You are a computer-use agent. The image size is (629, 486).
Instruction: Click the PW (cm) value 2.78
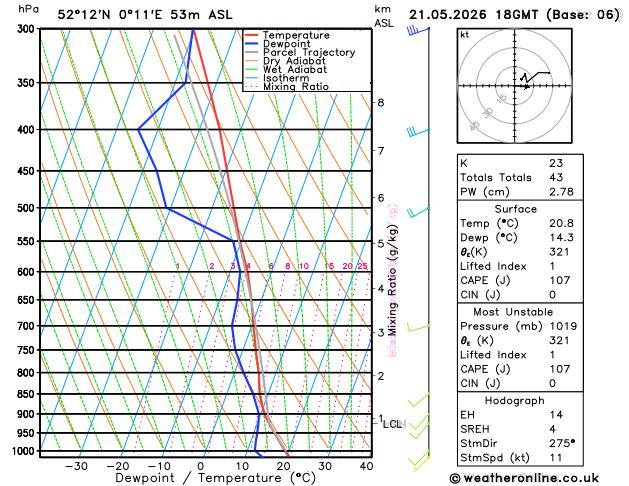tap(561, 192)
